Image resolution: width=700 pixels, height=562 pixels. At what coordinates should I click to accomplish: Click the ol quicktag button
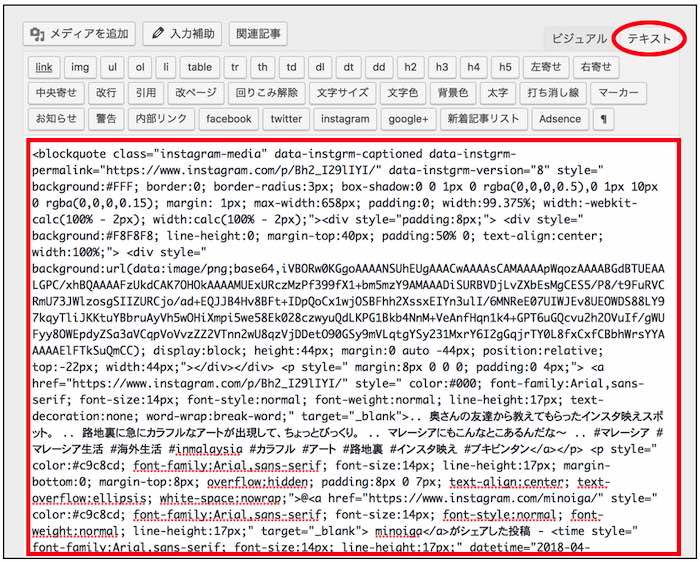click(140, 67)
